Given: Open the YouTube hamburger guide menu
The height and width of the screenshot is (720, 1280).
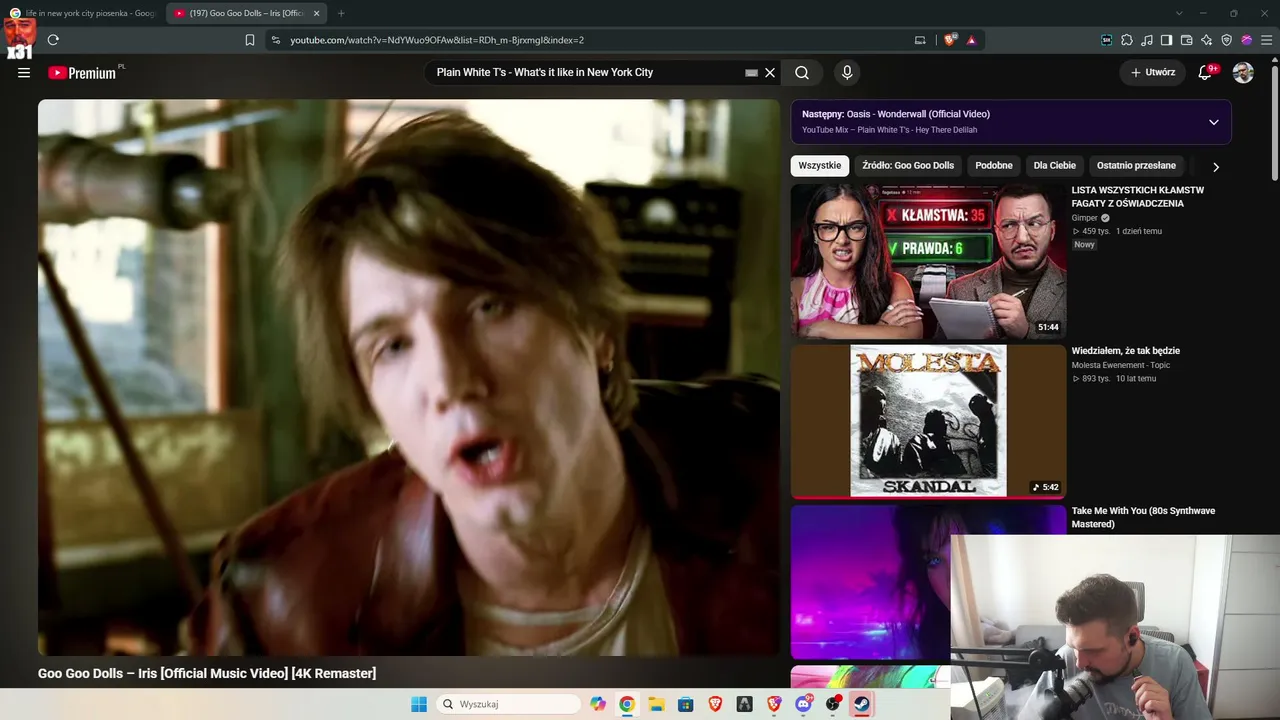Looking at the screenshot, I should 24,73.
